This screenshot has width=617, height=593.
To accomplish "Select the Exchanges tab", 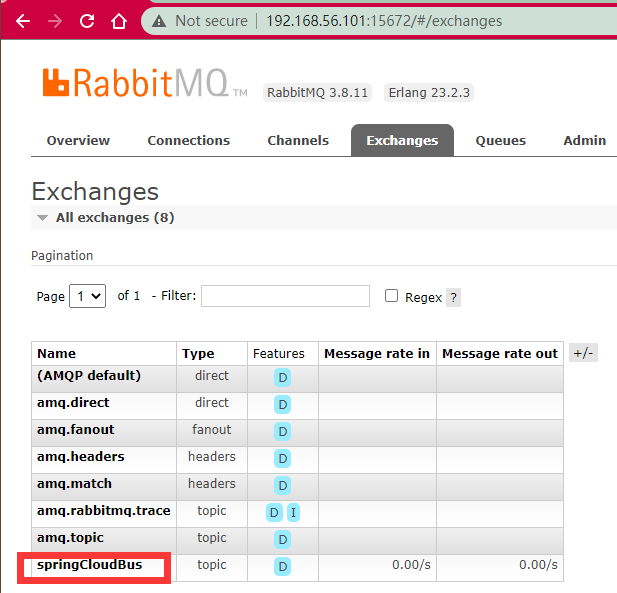I will click(x=402, y=140).
